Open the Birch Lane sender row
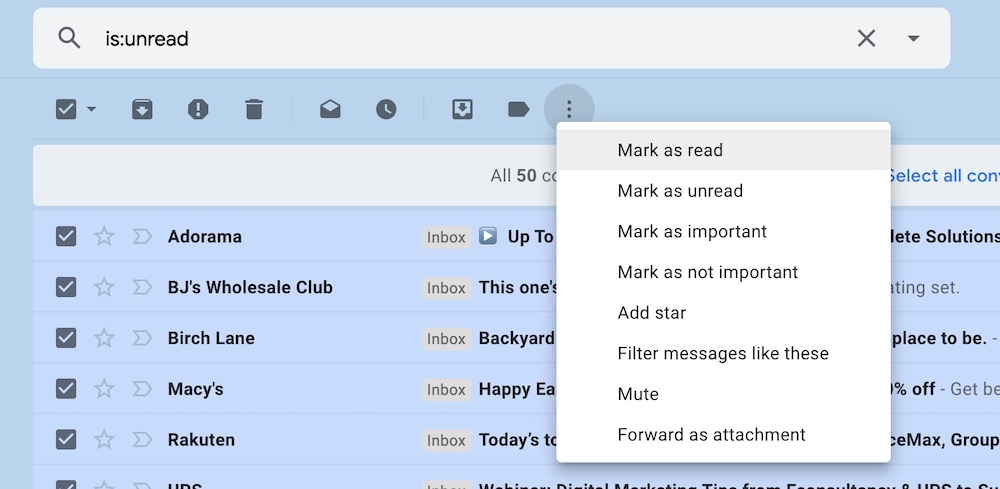The height and width of the screenshot is (489, 1000). [x=211, y=338]
